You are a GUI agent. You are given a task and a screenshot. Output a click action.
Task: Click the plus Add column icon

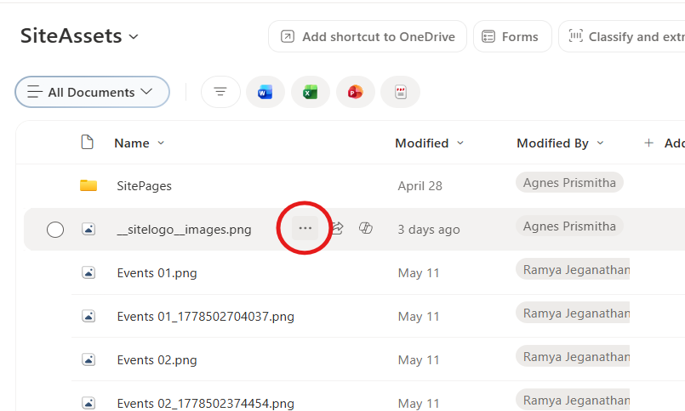(x=649, y=143)
